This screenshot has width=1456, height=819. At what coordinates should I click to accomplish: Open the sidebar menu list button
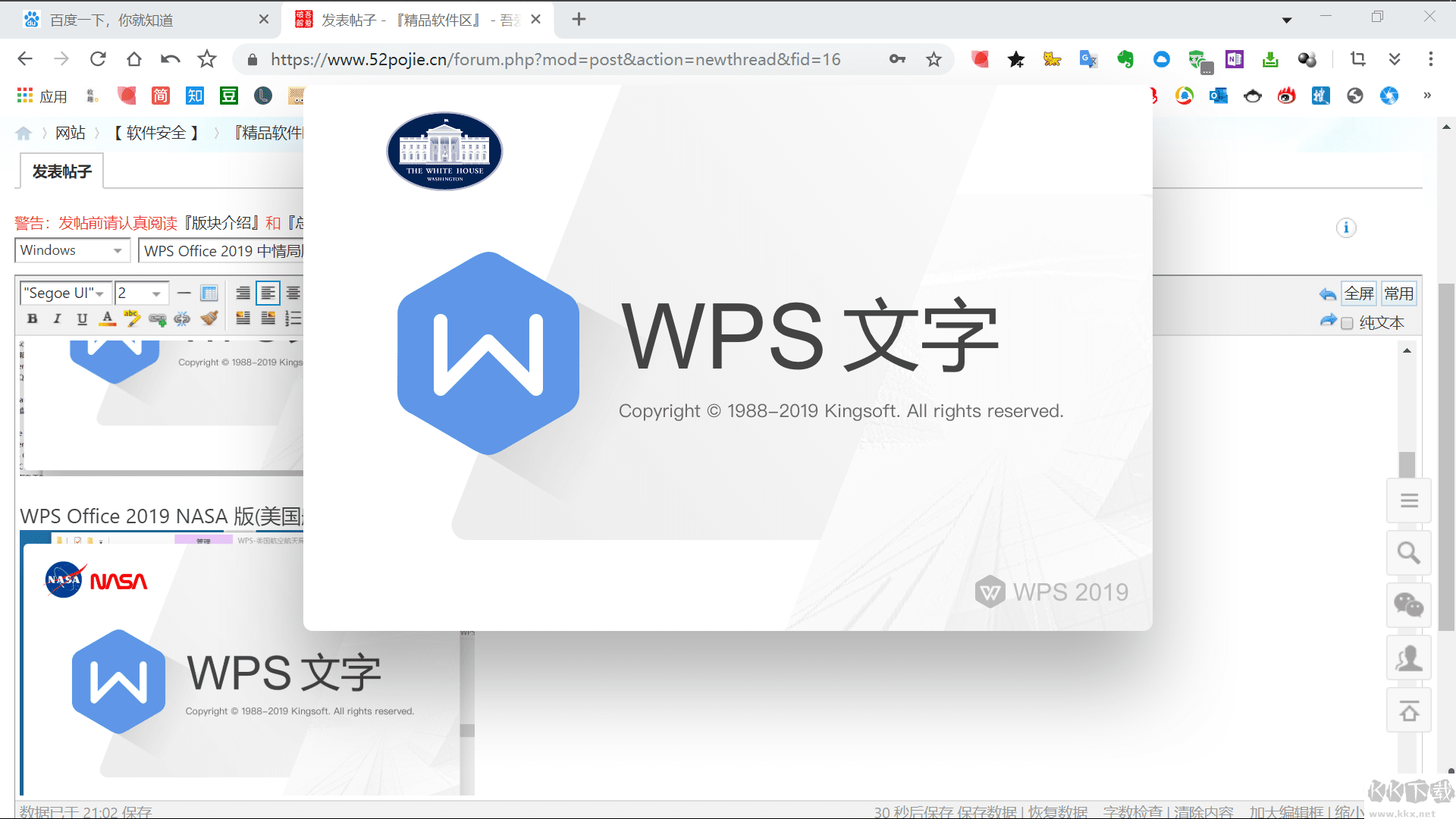1409,500
